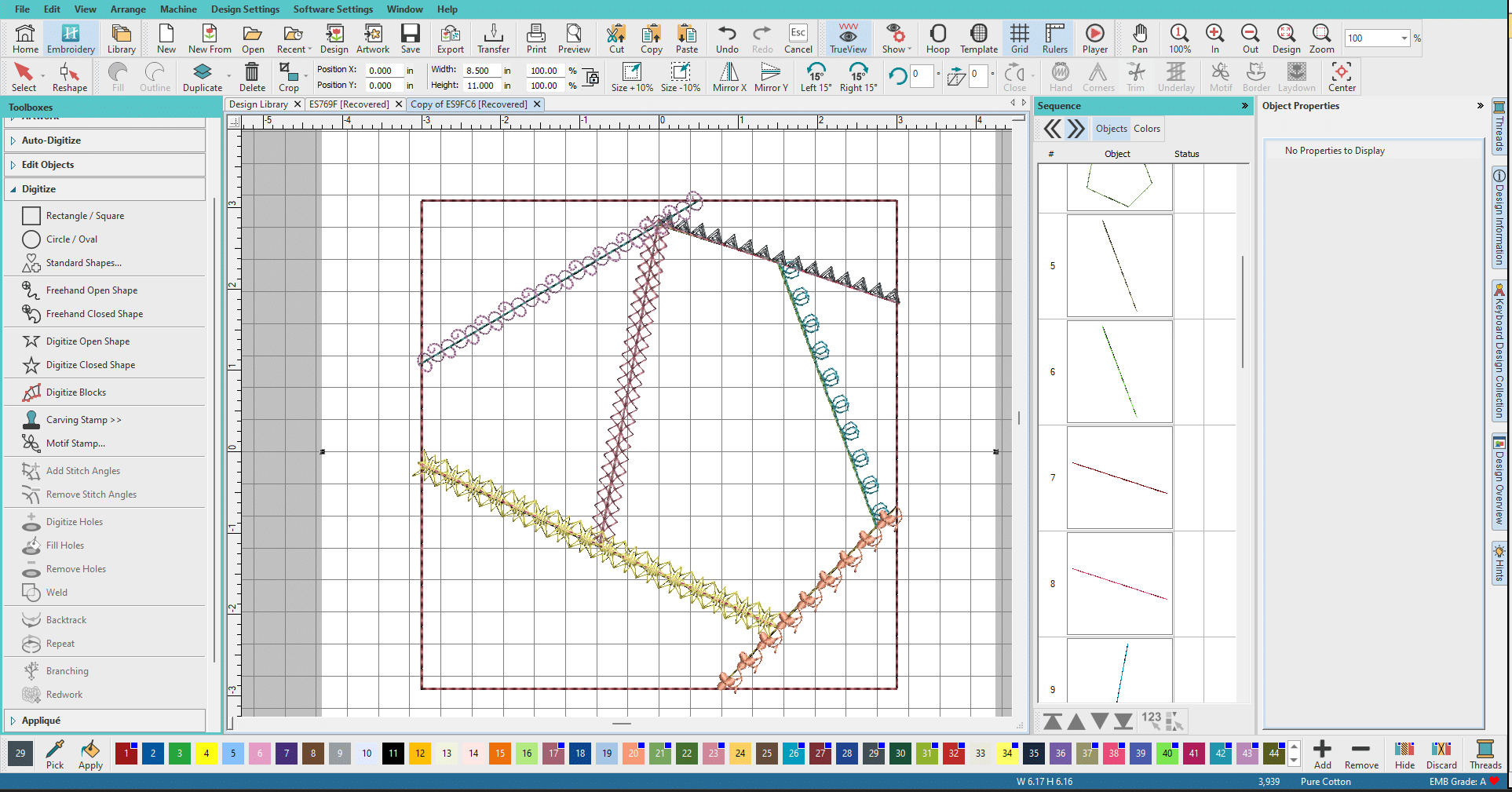Screen dimensions: 1512x792
Task: Open Motif Stamp tool
Action: 75,443
